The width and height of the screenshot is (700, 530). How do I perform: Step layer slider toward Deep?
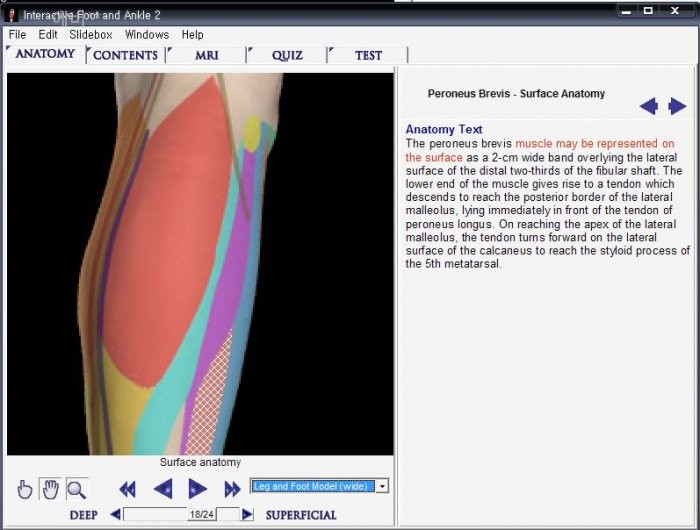coord(115,514)
